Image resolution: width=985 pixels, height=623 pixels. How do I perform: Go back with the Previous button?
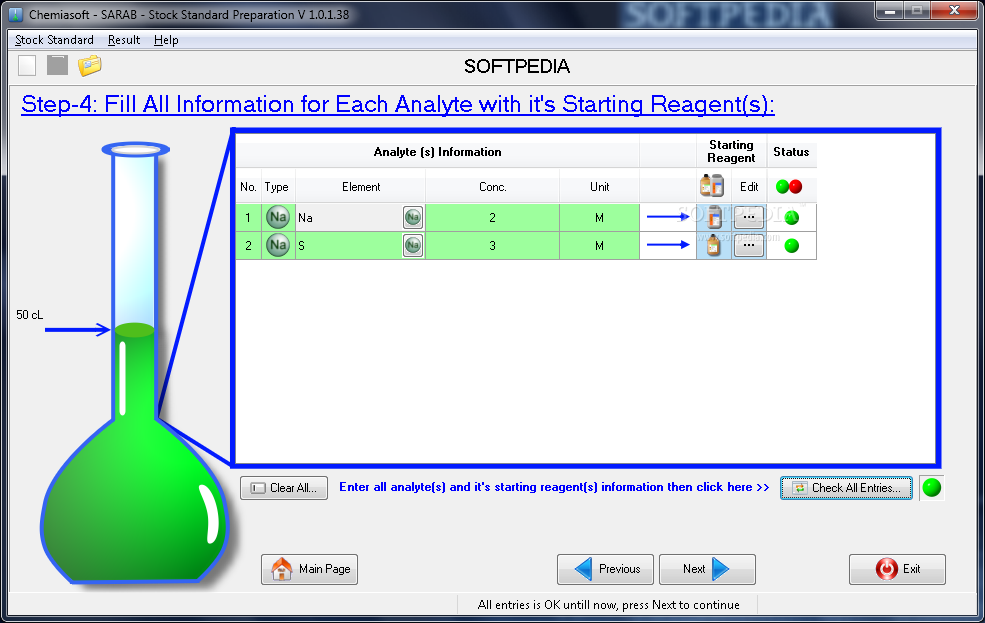(606, 569)
